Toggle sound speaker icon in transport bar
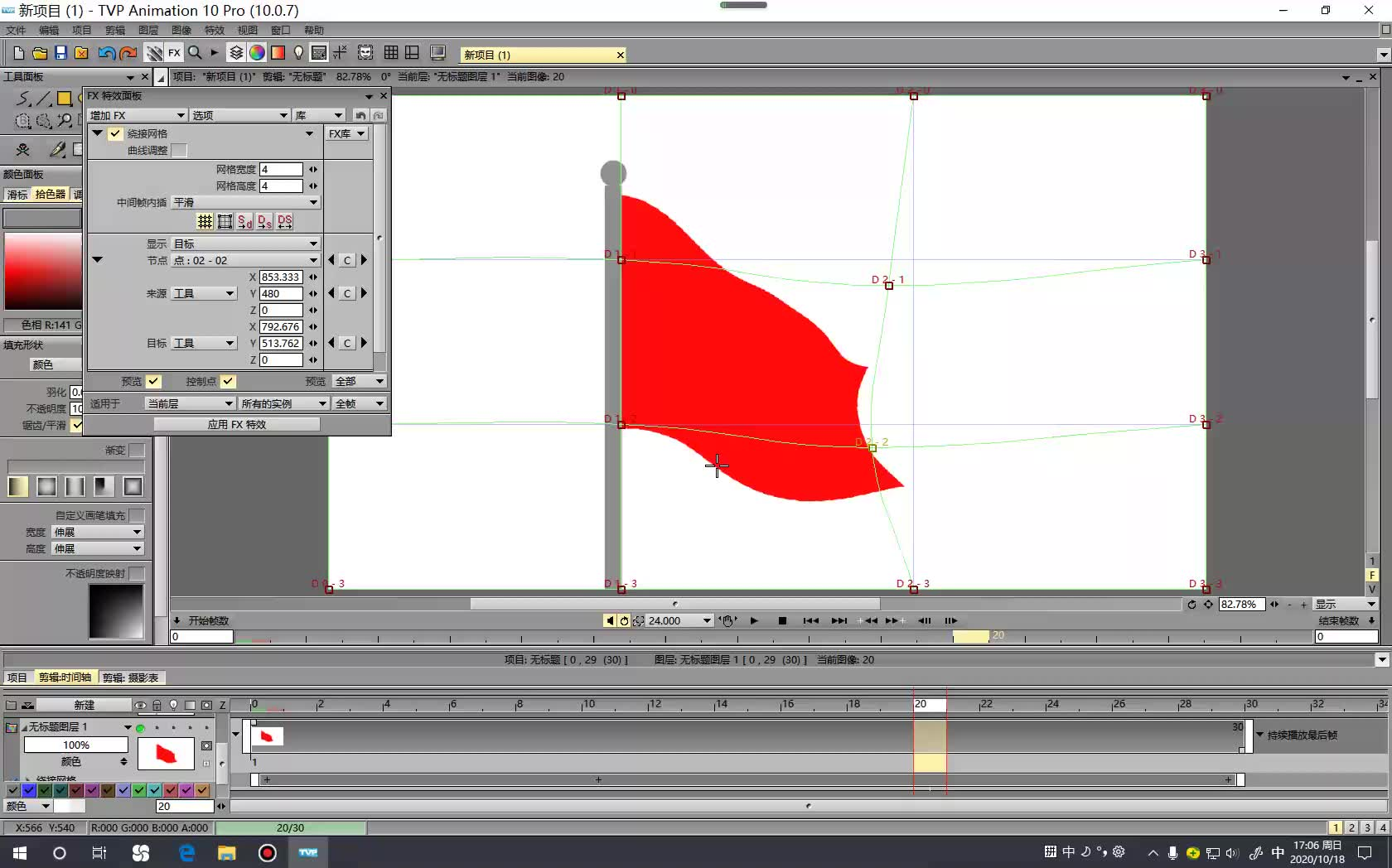The width and height of the screenshot is (1392, 868). coord(610,620)
